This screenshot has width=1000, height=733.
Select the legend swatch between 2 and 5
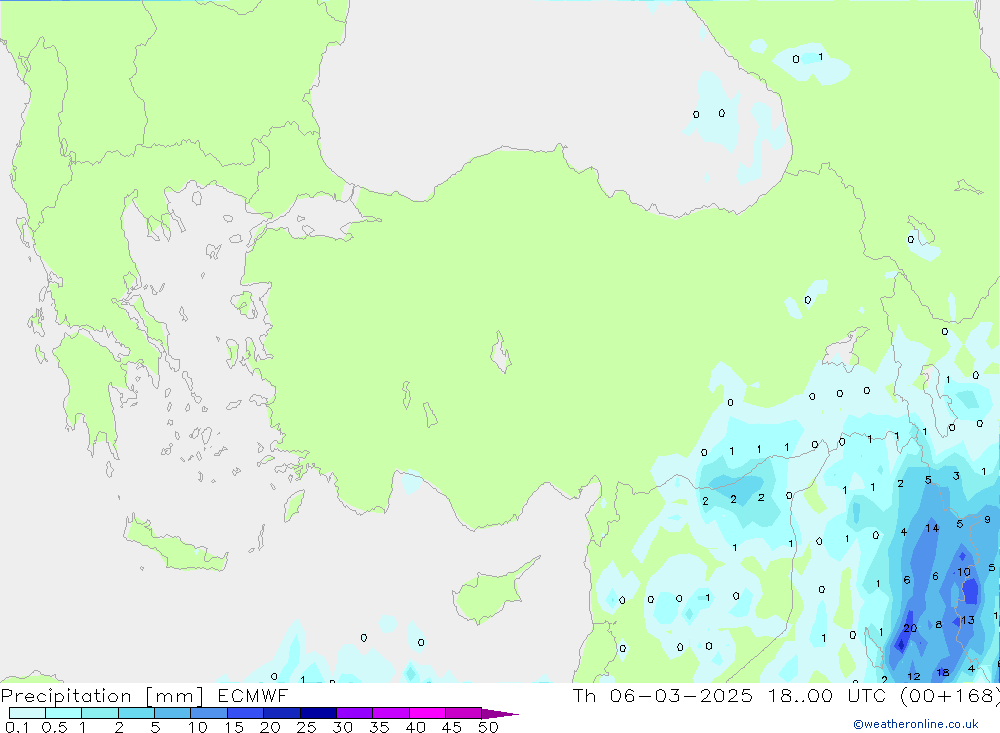[136, 713]
